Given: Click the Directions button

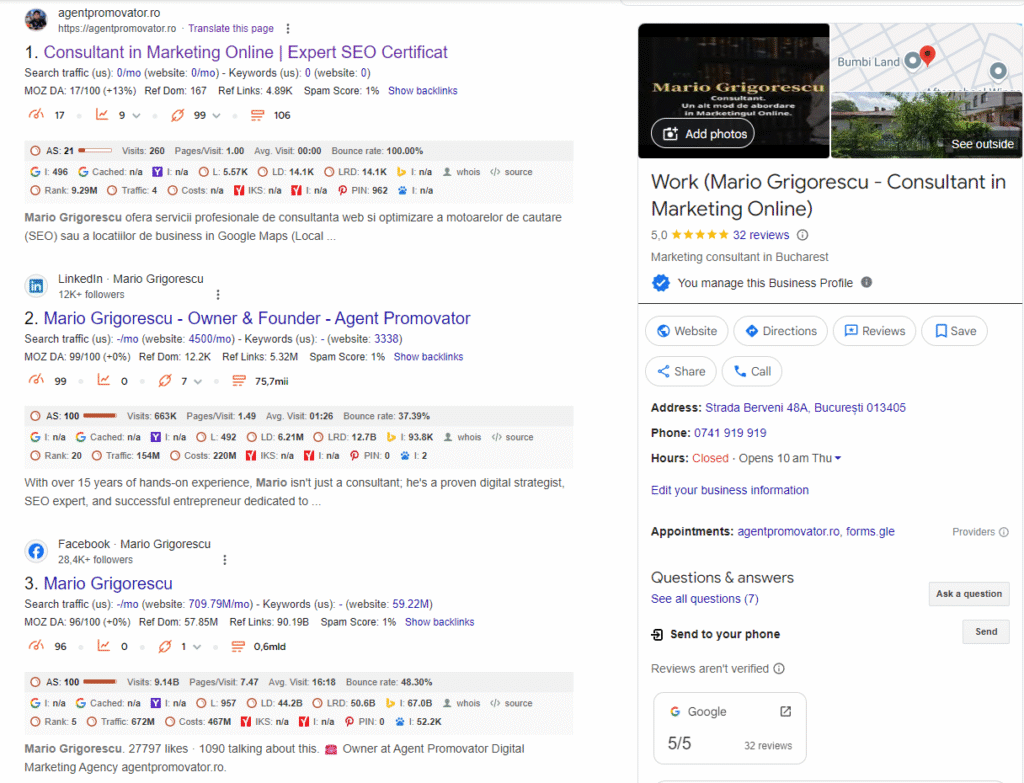Looking at the screenshot, I should 780,331.
